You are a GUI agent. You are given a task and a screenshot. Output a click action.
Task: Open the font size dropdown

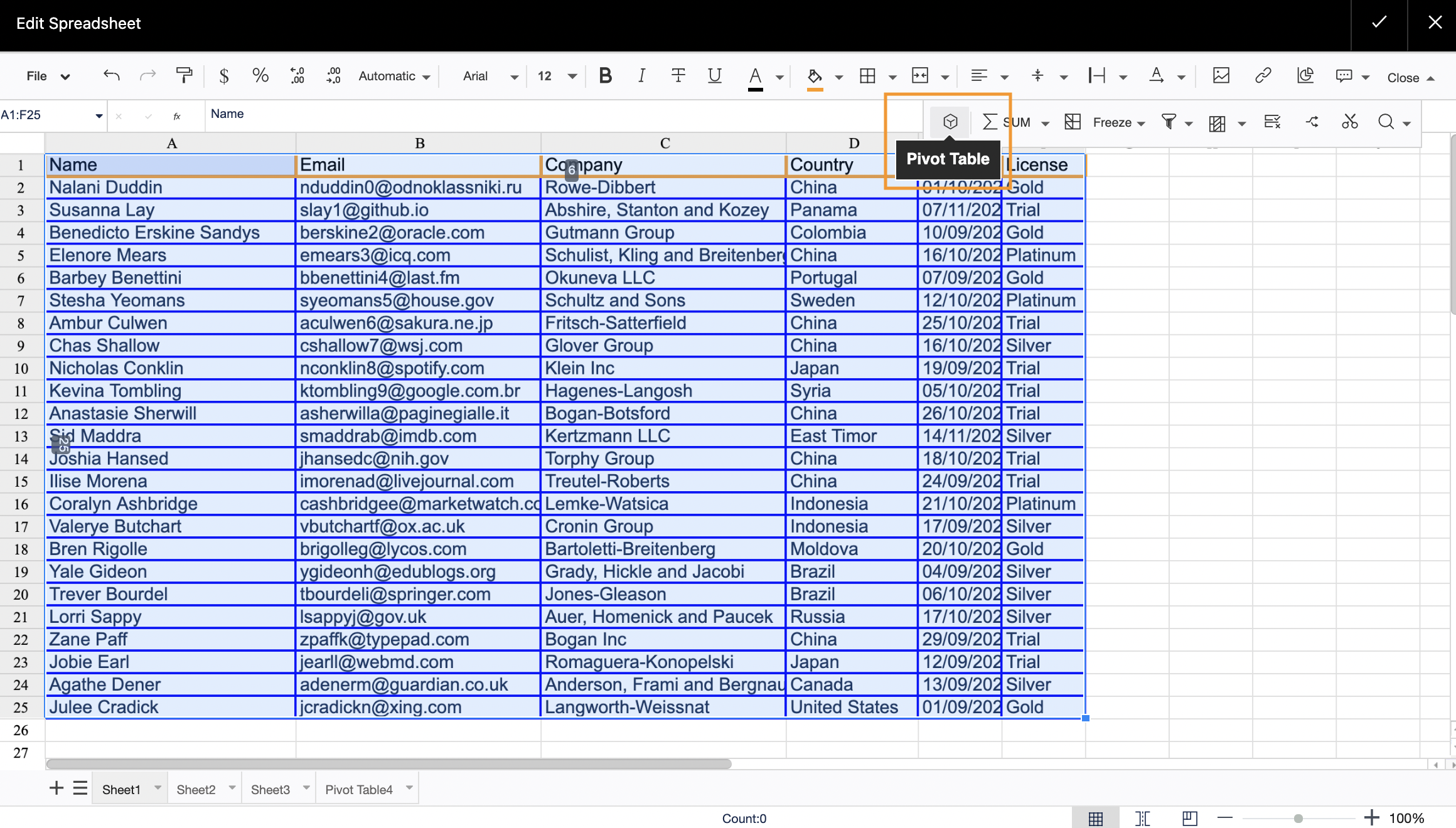click(x=555, y=76)
